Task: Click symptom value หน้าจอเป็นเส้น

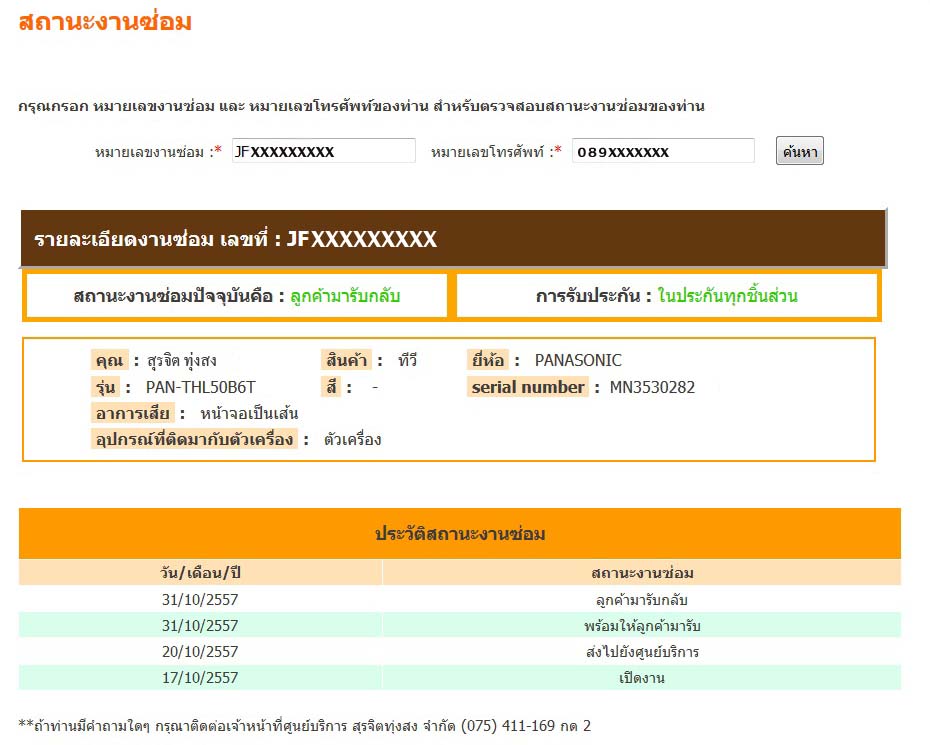Action: tap(249, 413)
